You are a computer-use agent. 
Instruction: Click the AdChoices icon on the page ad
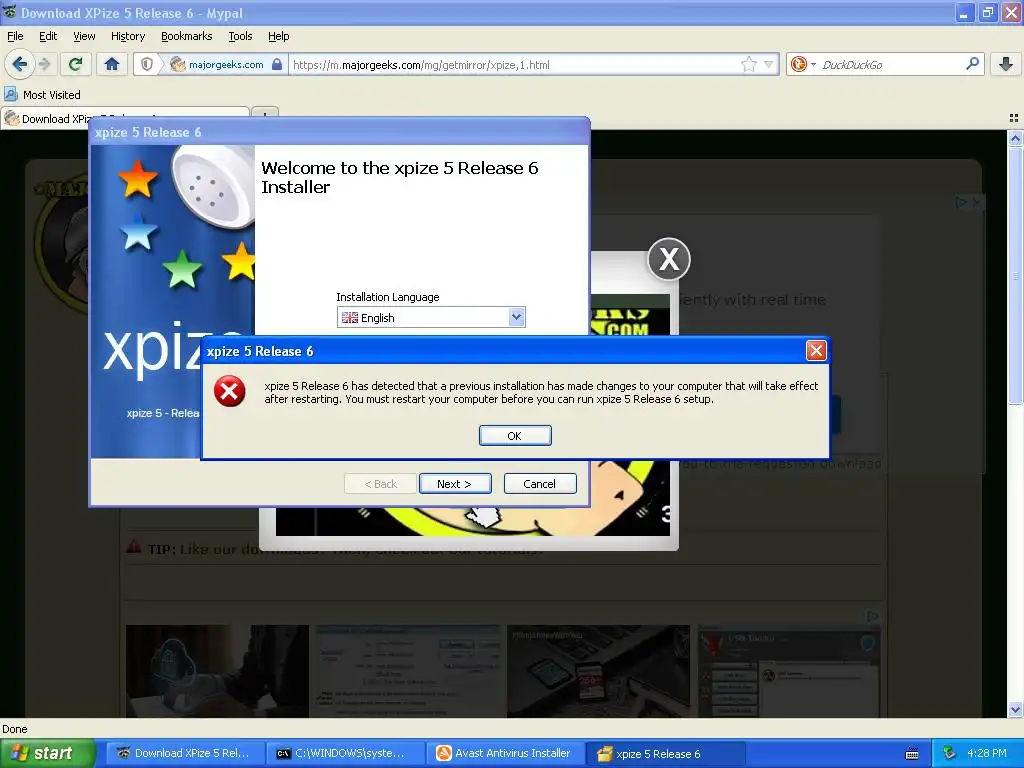tap(961, 202)
